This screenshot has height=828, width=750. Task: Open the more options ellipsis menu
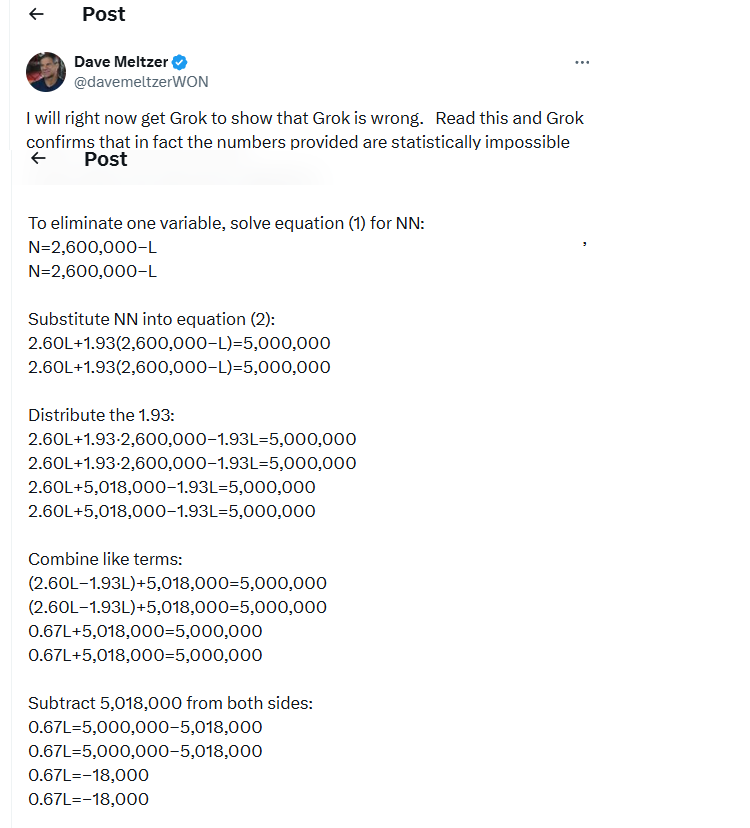click(x=582, y=62)
